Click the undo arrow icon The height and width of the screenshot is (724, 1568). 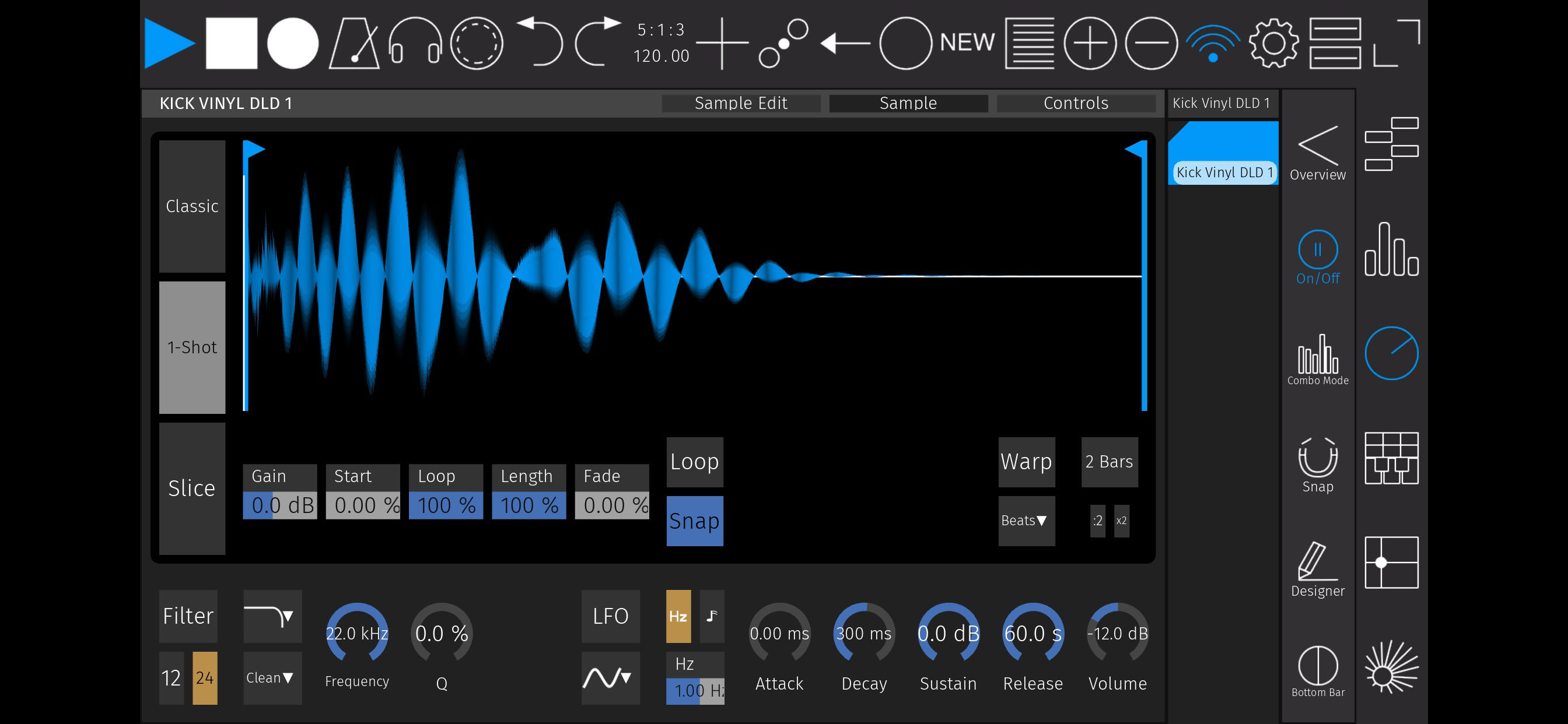[x=540, y=41]
